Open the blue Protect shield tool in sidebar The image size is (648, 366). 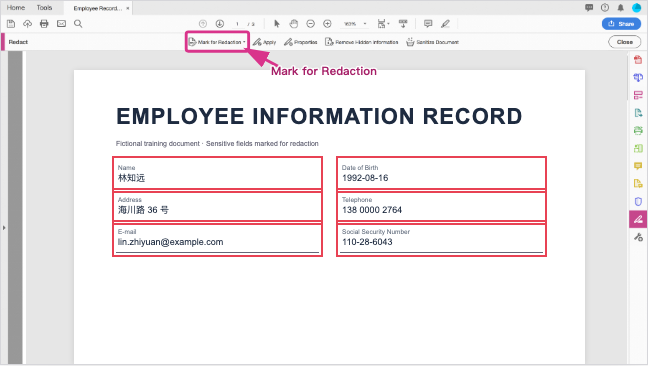[638, 201]
